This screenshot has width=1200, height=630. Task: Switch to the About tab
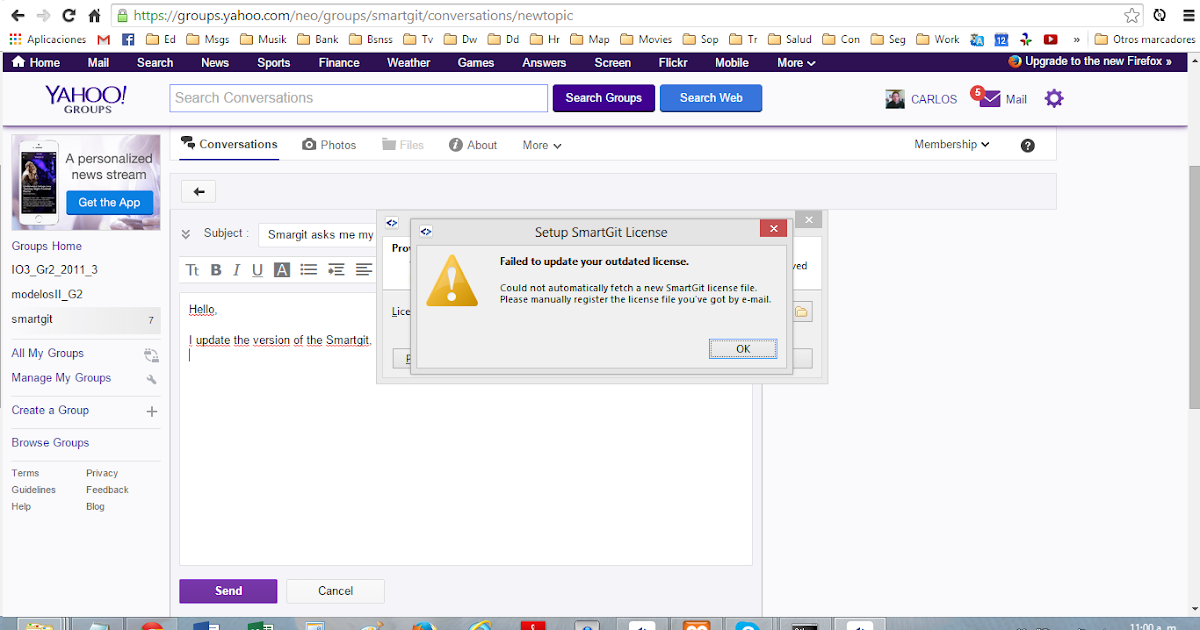(473, 145)
